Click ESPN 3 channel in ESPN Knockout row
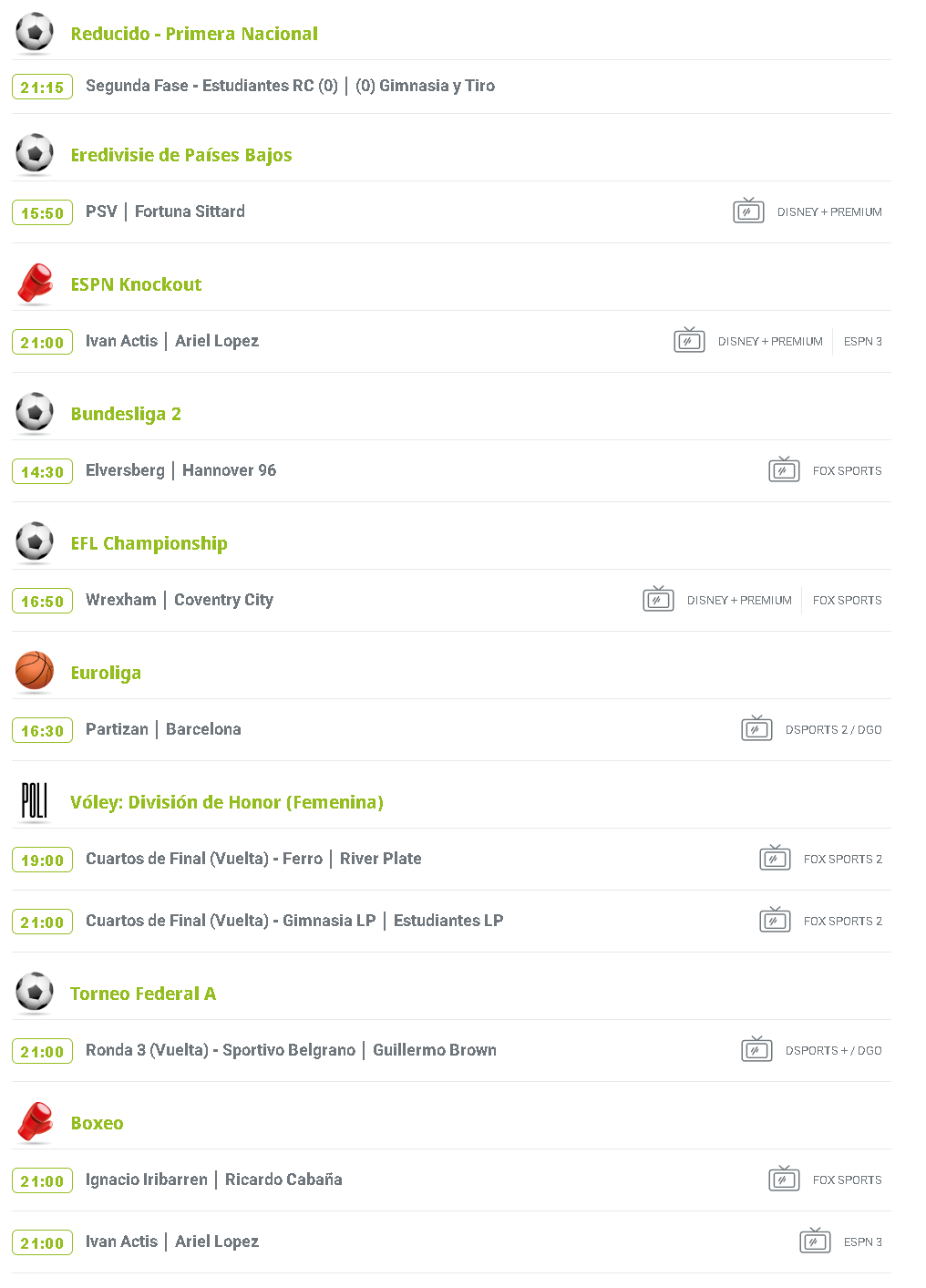The image size is (926, 1288). (x=862, y=342)
